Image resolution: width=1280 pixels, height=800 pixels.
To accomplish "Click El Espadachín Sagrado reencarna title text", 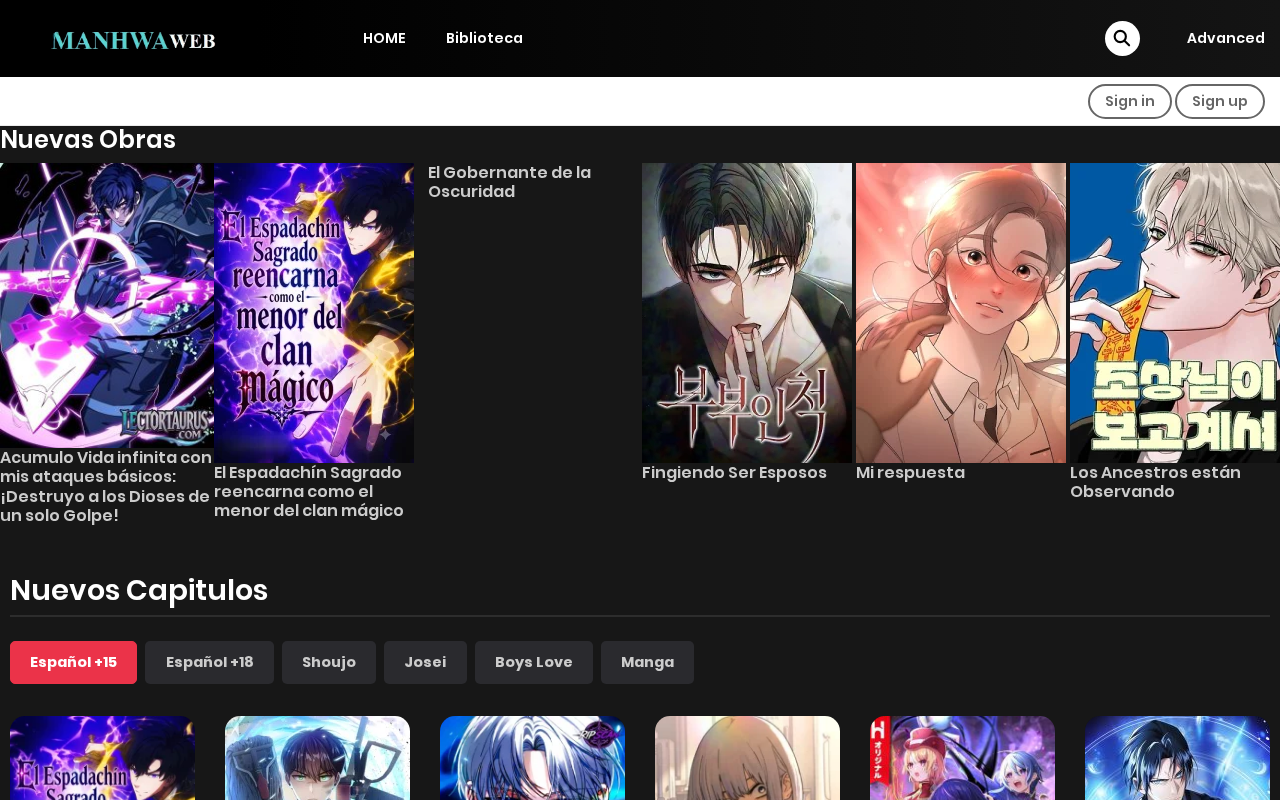I will (x=309, y=491).
